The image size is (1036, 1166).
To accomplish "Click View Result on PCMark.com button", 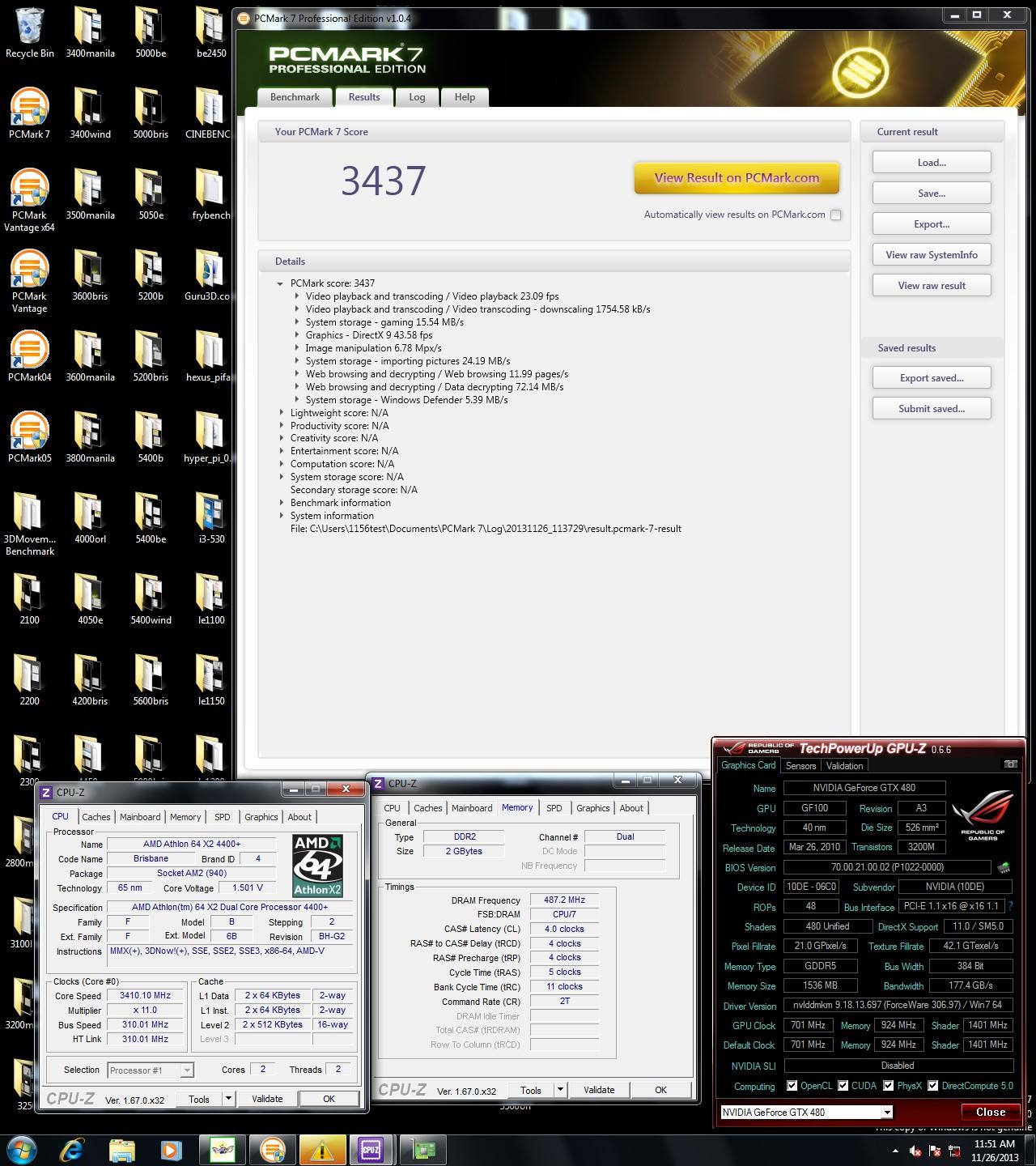I will coord(737,178).
